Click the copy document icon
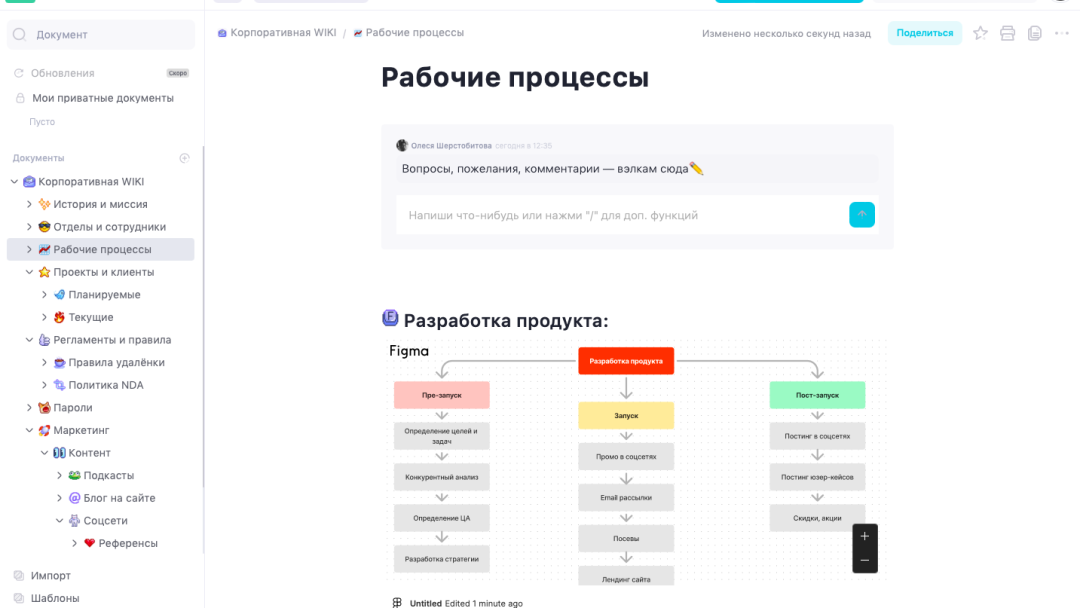Viewport: 1080px width, 608px height. 1034,33
